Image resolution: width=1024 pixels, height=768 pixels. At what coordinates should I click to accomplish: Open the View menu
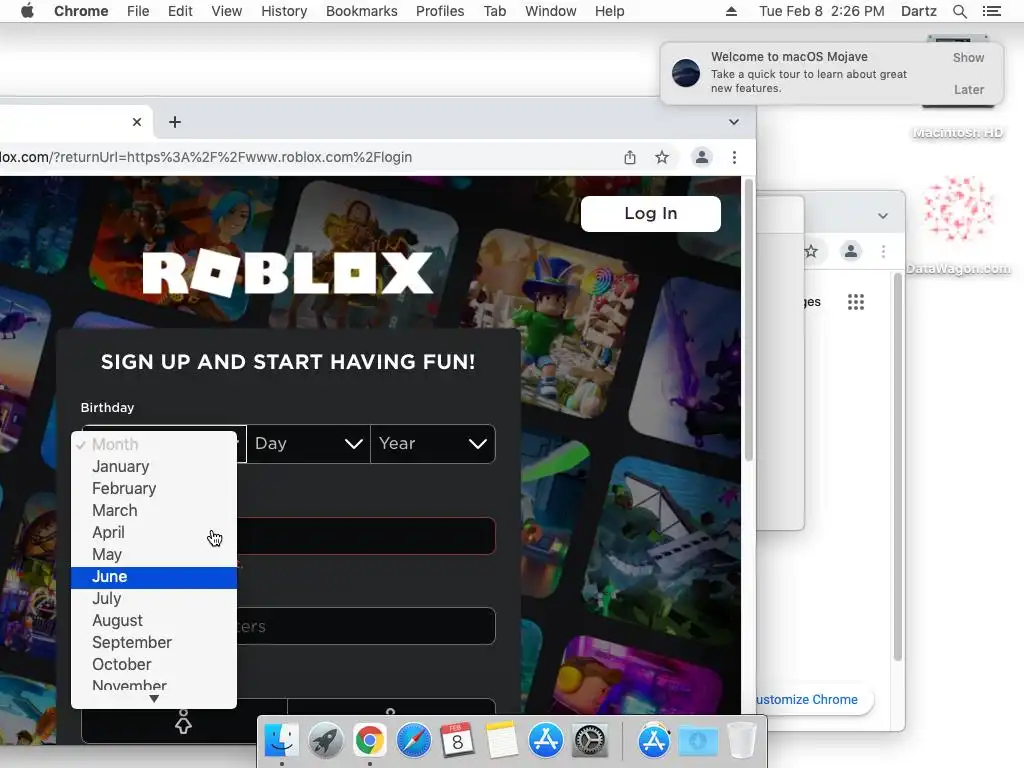coord(227,11)
